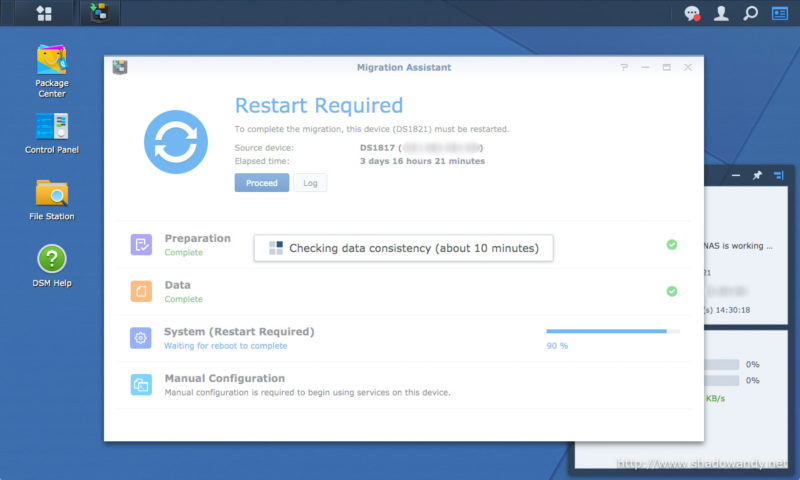Click the 14:30:18 uptime text in widget
This screenshot has height=480, width=800.
pyautogui.click(x=733, y=310)
